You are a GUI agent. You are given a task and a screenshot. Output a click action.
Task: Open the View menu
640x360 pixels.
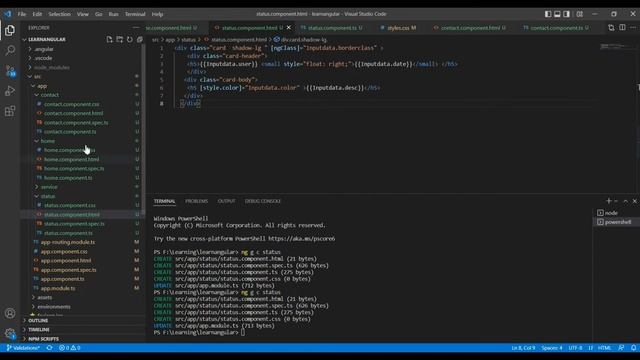[82, 14]
